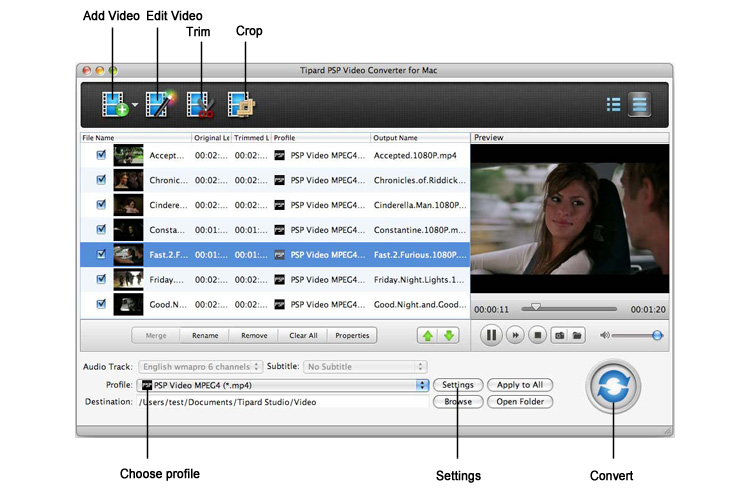Toggle the Fast.2.Furious row checkbox
The height and width of the screenshot is (500, 750).
(101, 254)
